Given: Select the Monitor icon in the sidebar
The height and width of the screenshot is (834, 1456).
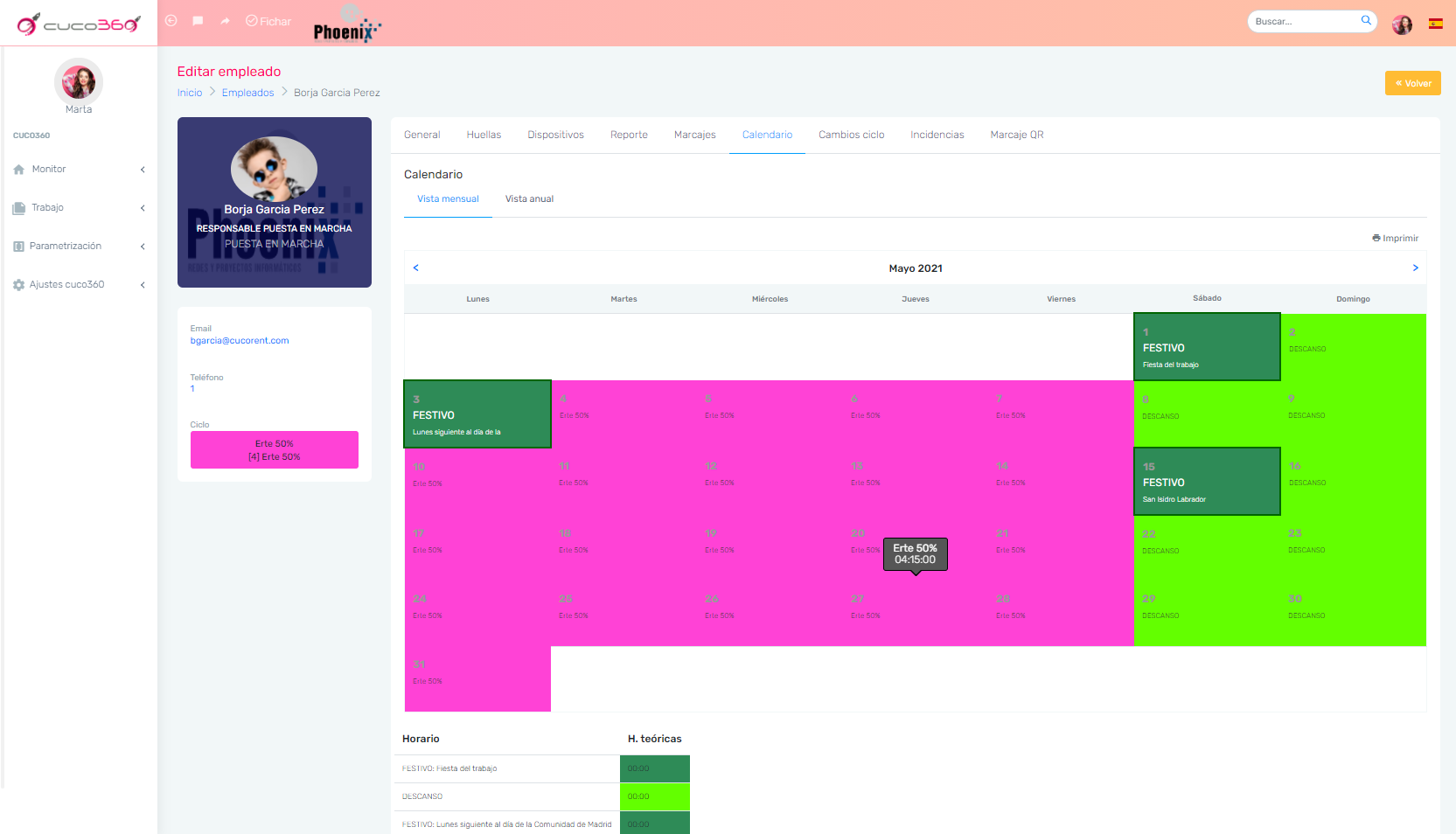Looking at the screenshot, I should pos(19,169).
